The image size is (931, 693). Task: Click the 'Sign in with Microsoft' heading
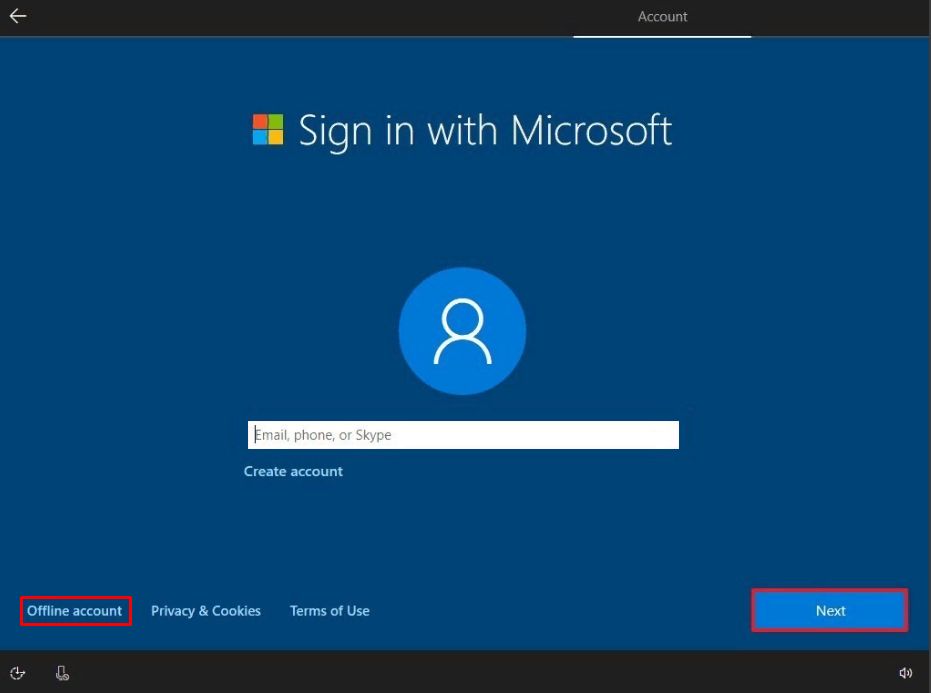tap(485, 131)
